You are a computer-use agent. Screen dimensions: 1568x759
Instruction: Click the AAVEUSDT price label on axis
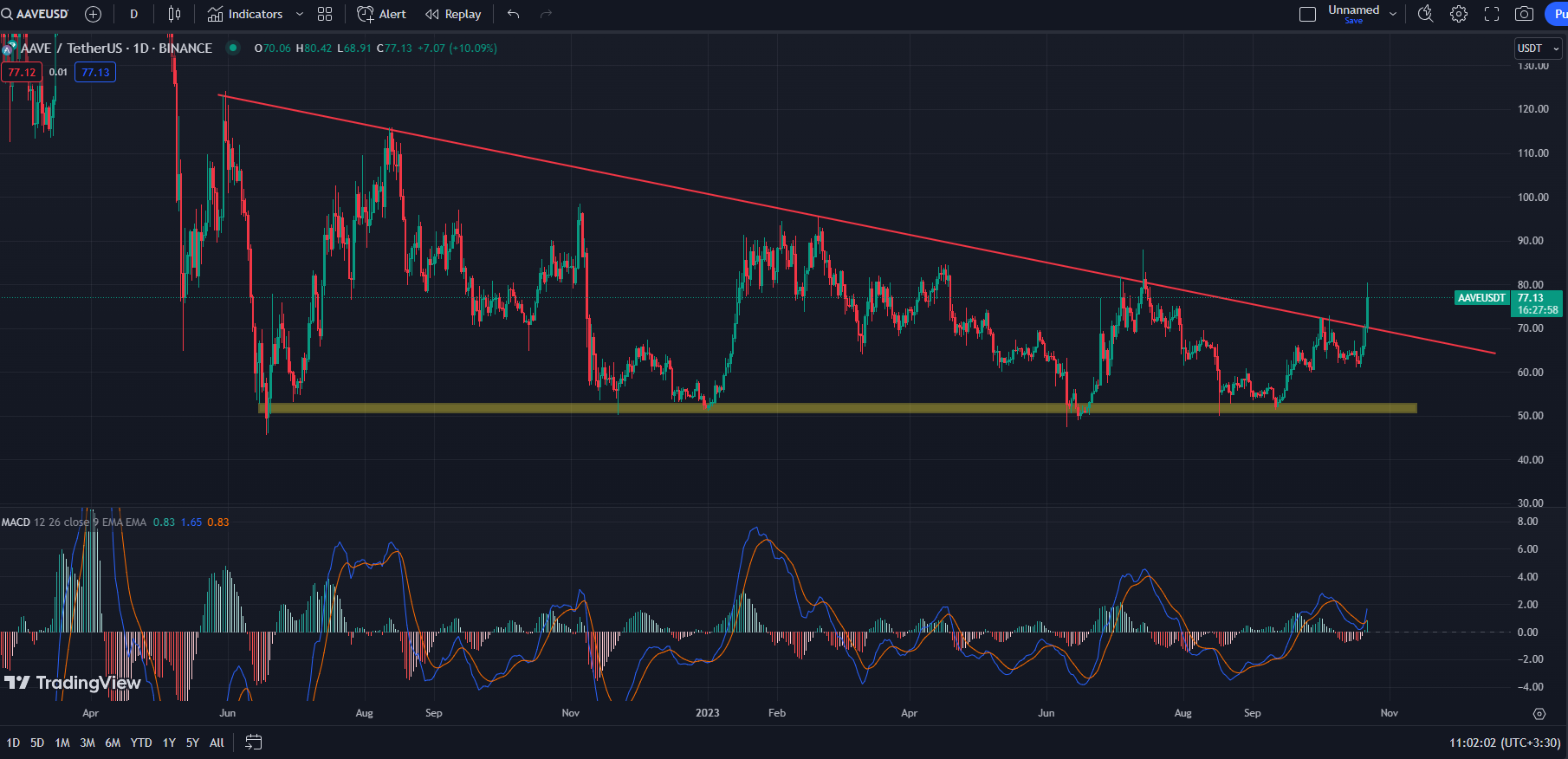[x=1481, y=298]
